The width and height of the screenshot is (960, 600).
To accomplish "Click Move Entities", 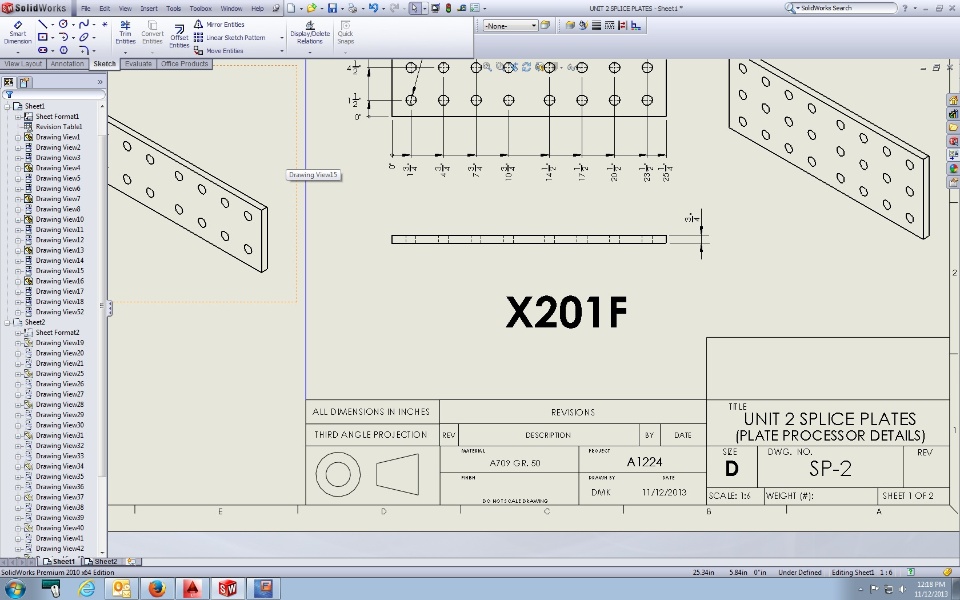I will (x=219, y=51).
